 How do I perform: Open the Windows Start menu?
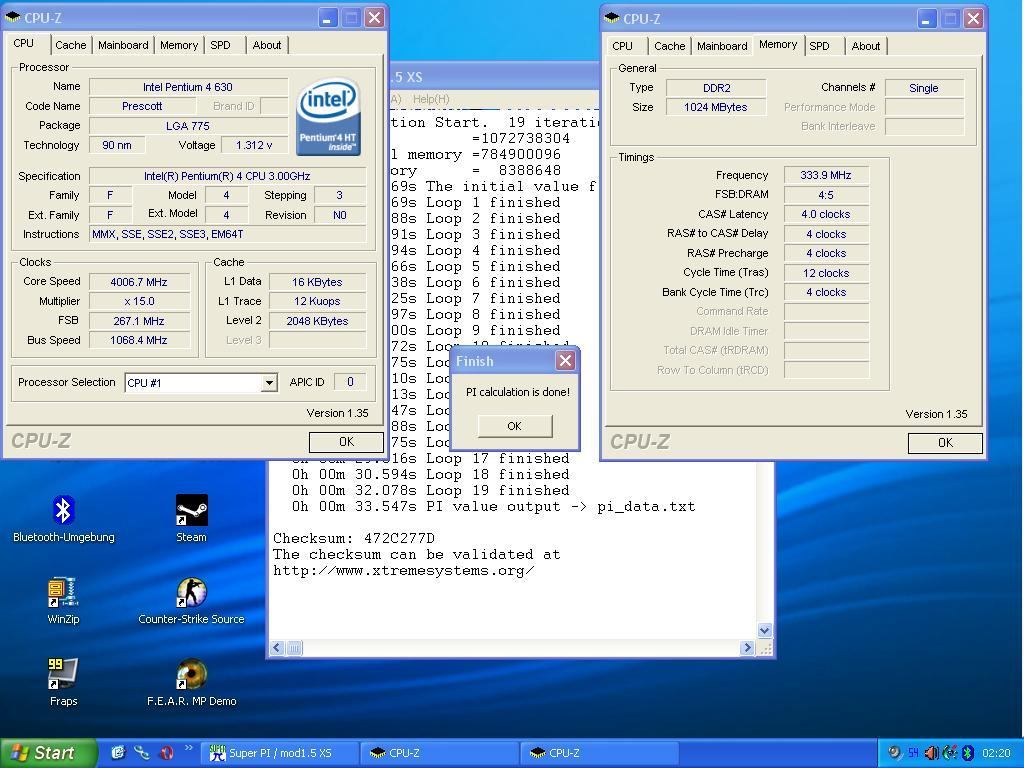pyautogui.click(x=48, y=753)
